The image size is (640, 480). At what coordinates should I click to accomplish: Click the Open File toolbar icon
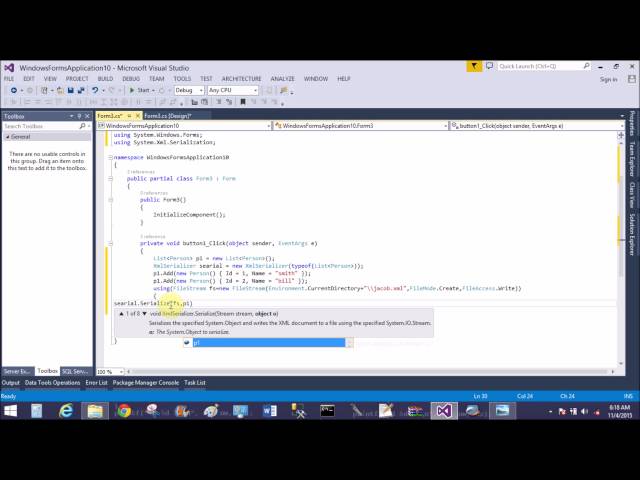click(60, 90)
